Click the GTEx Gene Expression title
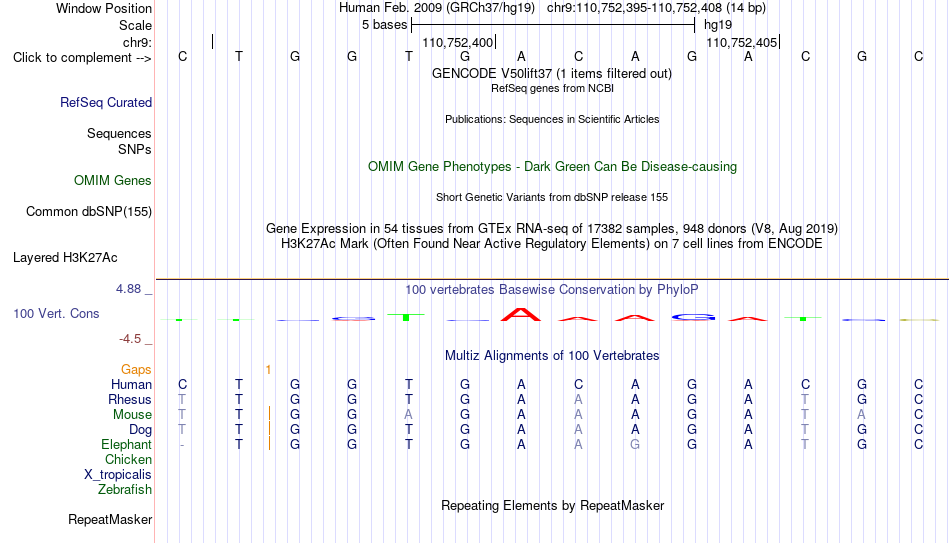Viewport: 950px width, 543px height. point(552,228)
